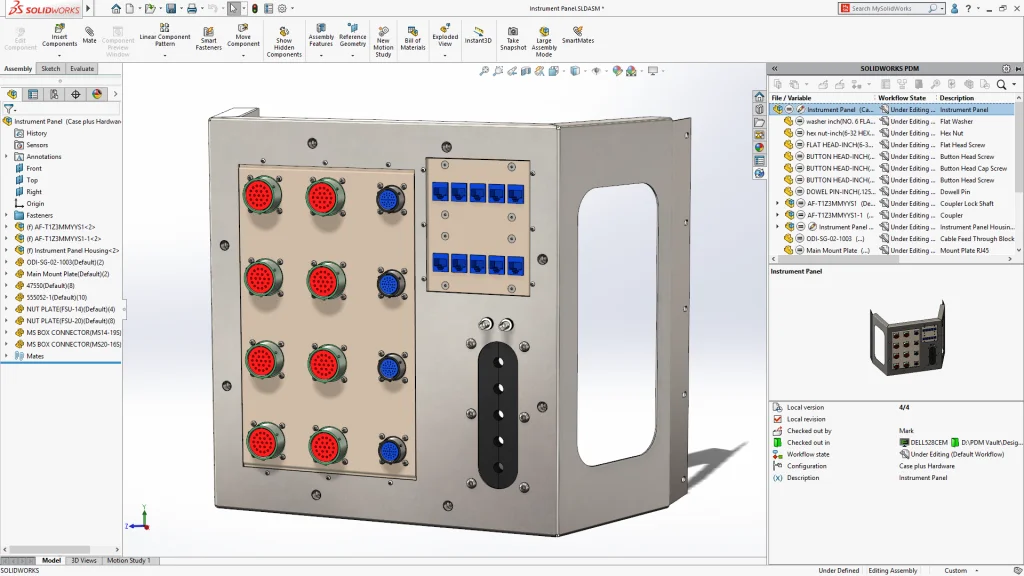Open the Exploded View dropdown arrow
The width and height of the screenshot is (1024, 576).
point(445,55)
